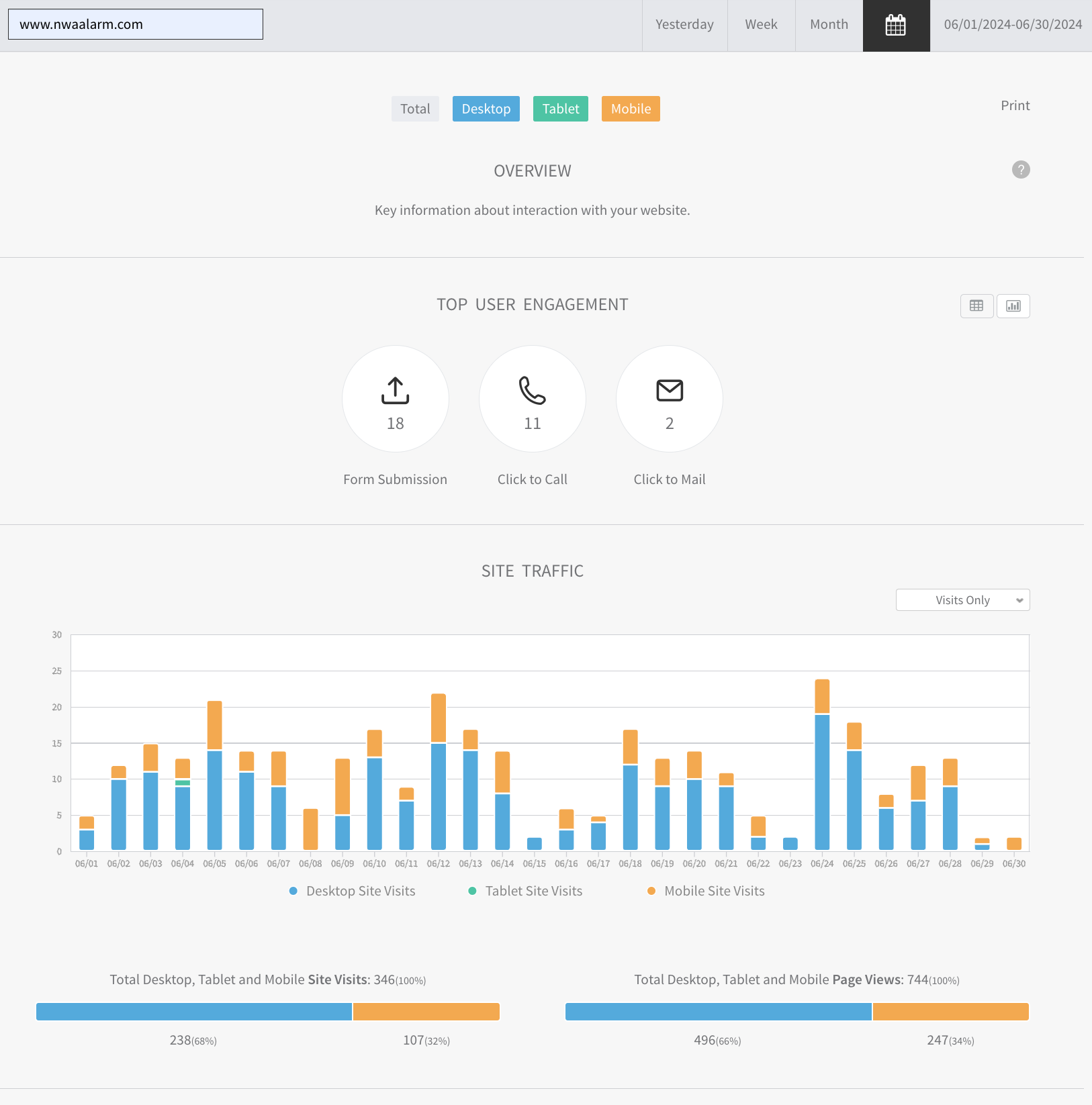Toggle Mobile Site Visits legend series
Screen dimensions: 1092x1105
coord(706,891)
